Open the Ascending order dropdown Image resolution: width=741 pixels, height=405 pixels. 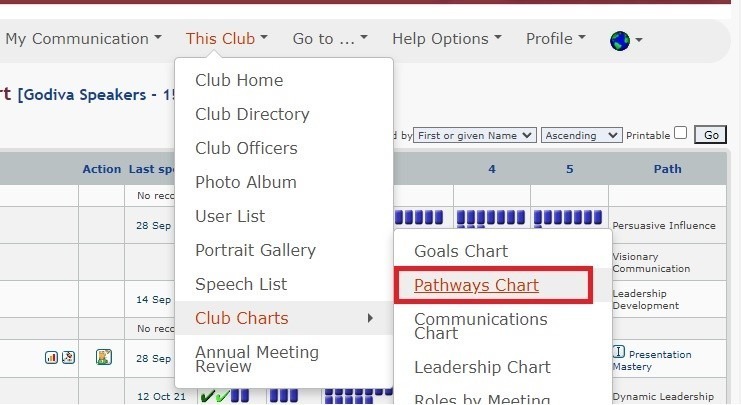coord(581,136)
